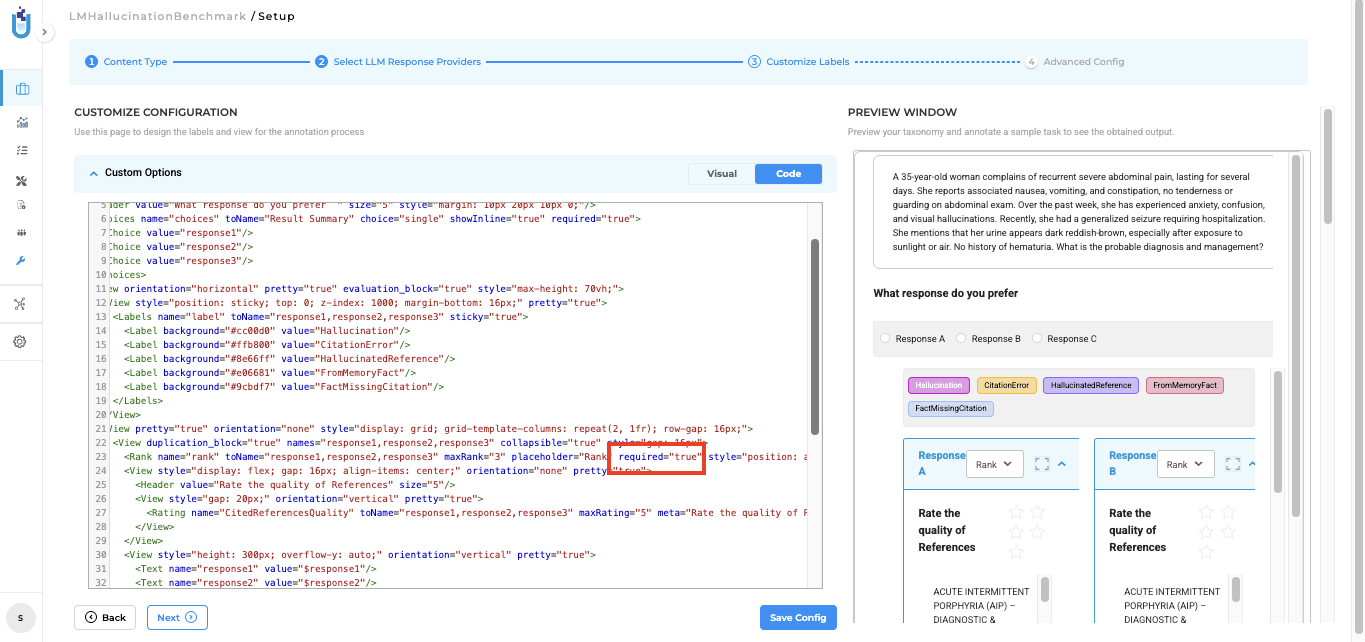Click fullscreen icon on Response B panel
This screenshot has height=642, width=1365.
pos(1232,464)
